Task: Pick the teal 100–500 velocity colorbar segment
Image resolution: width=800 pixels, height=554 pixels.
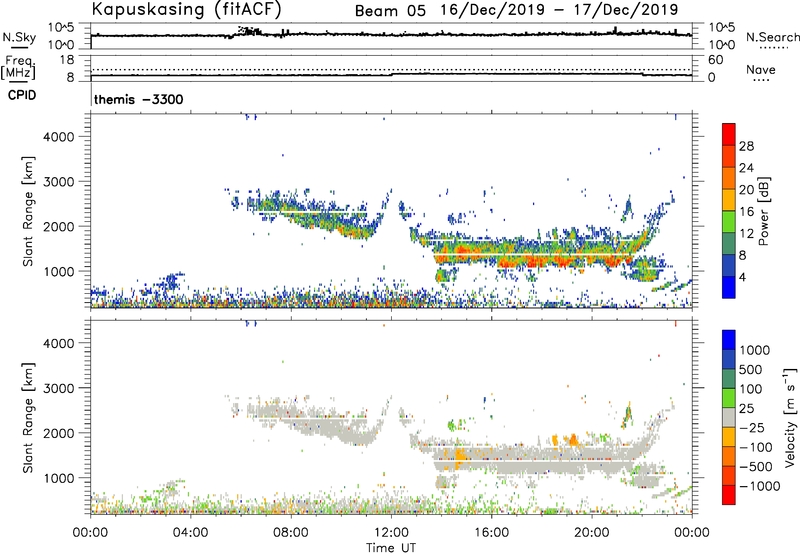Action: [x=729, y=379]
